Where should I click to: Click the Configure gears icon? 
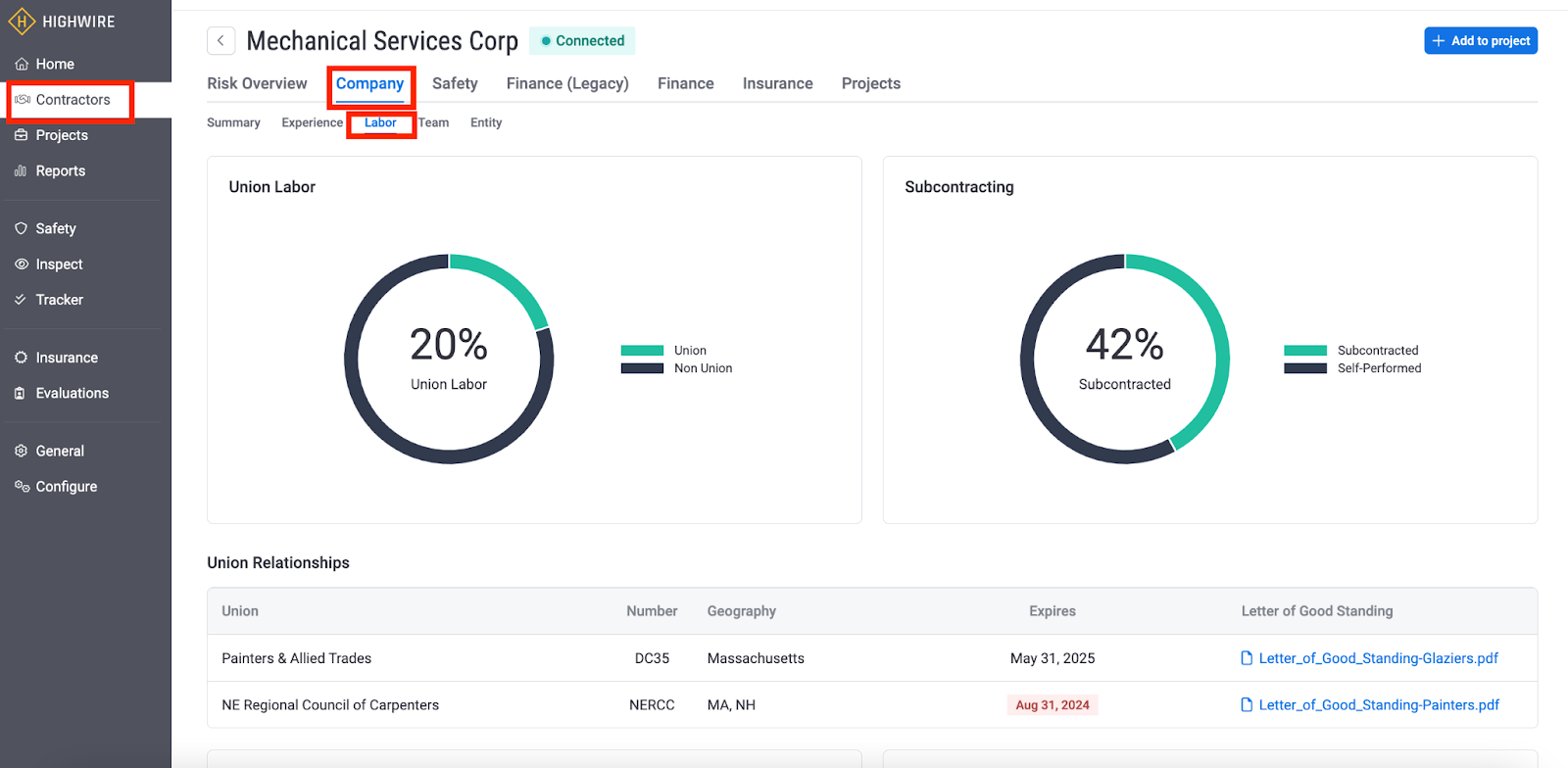[x=22, y=487]
